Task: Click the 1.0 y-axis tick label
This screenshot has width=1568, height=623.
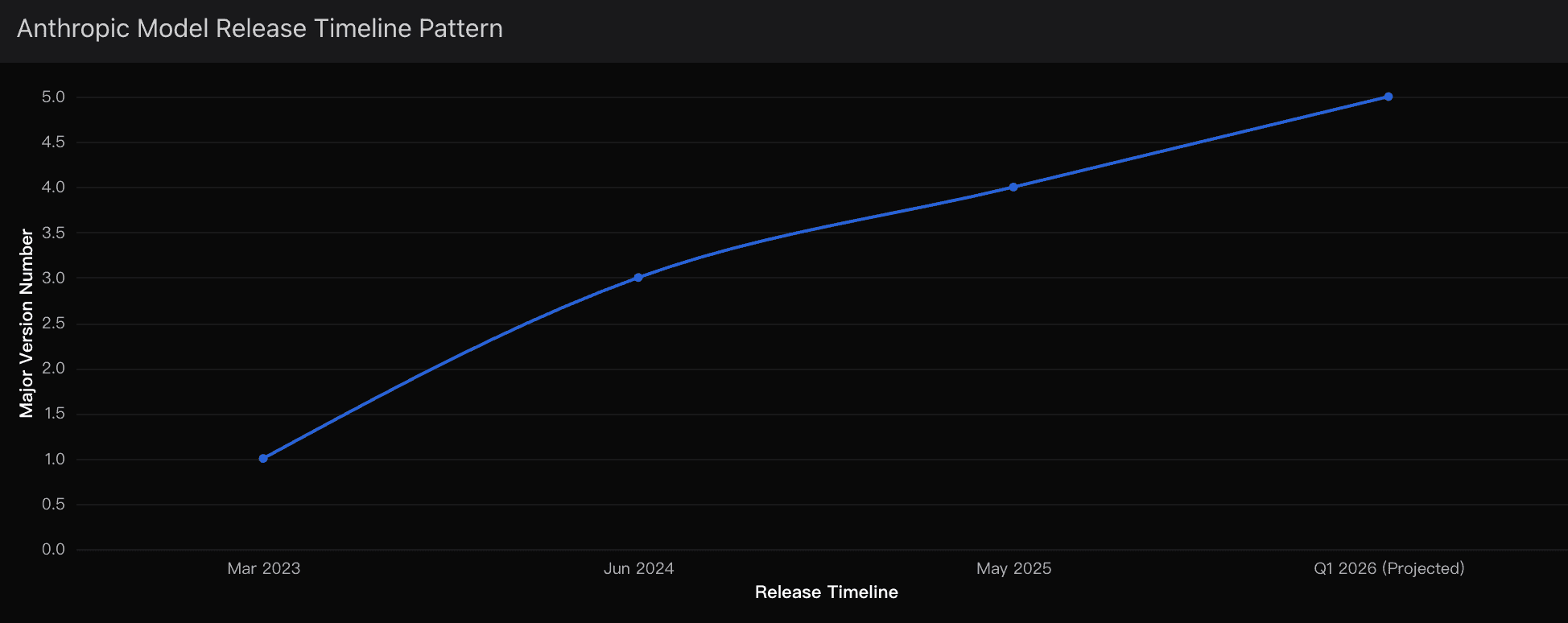Action: click(53, 460)
